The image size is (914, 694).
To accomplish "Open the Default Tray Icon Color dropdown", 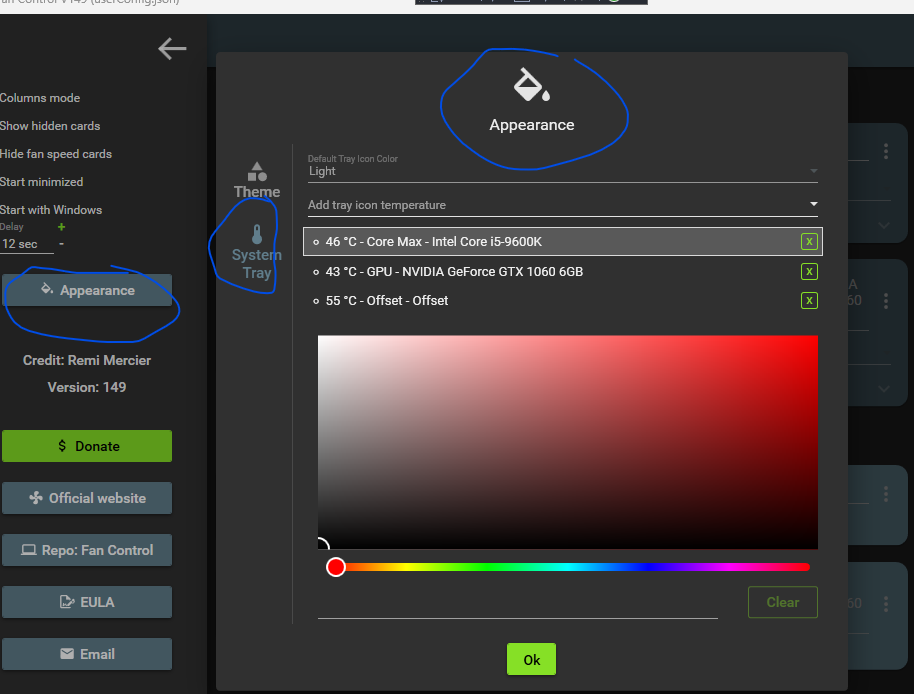I will tap(814, 171).
